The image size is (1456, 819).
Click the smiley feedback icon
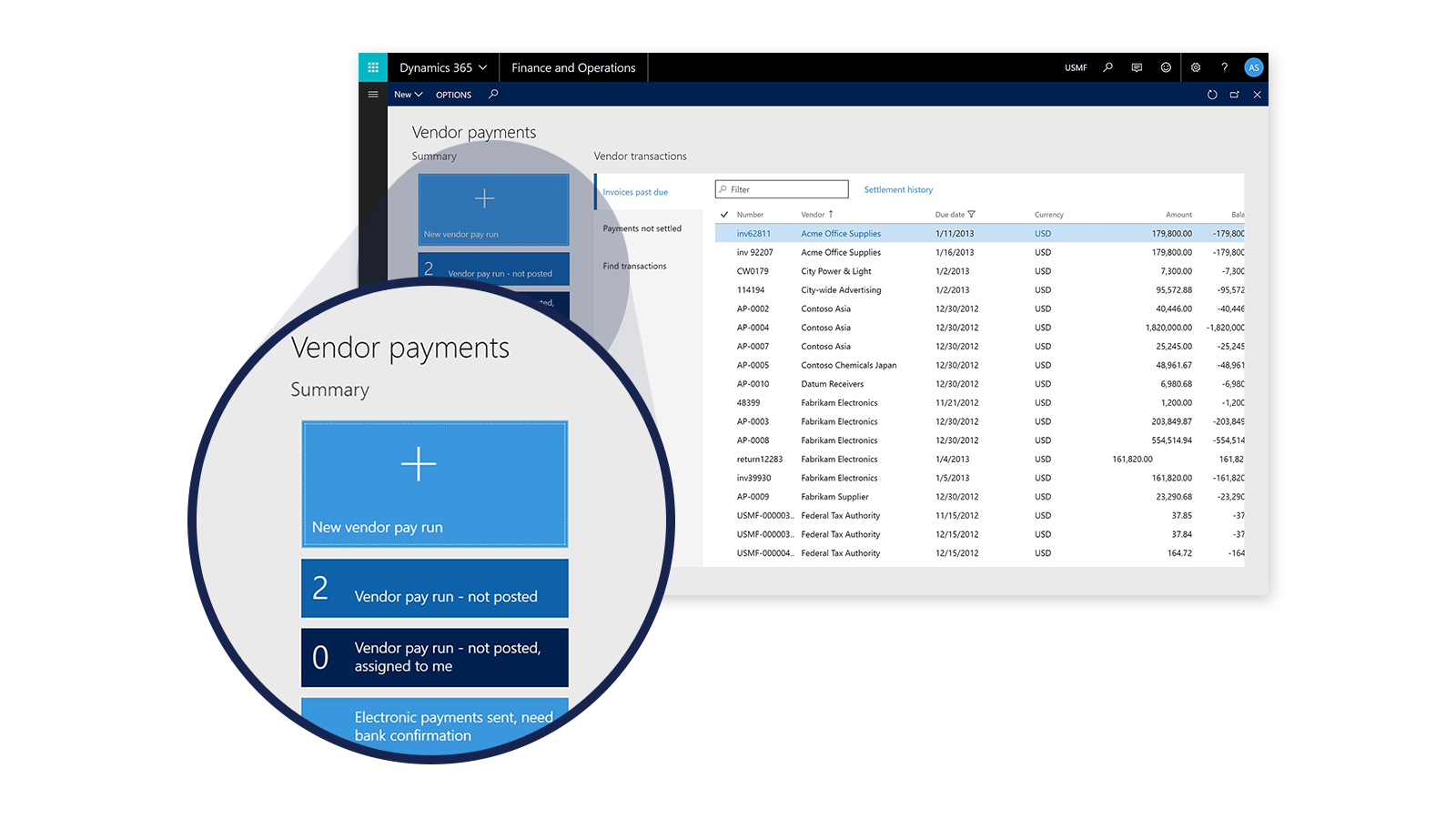pyautogui.click(x=1166, y=67)
